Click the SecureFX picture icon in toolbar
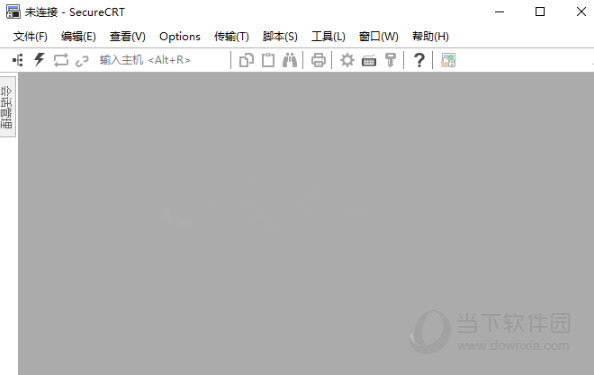This screenshot has width=594, height=375. [x=448, y=60]
